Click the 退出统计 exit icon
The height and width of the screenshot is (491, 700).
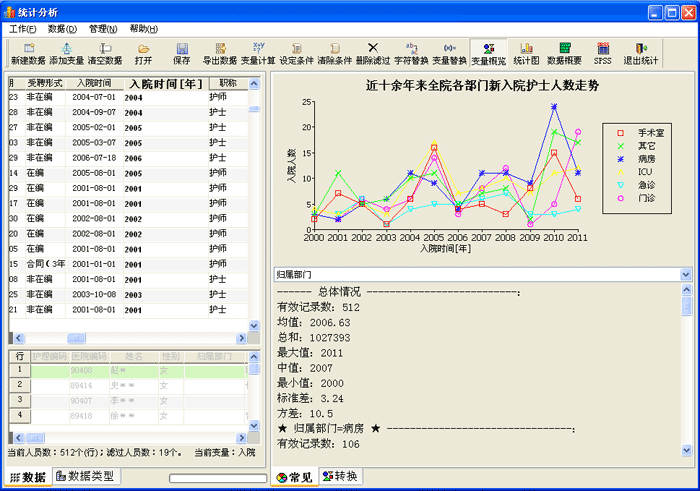(641, 54)
